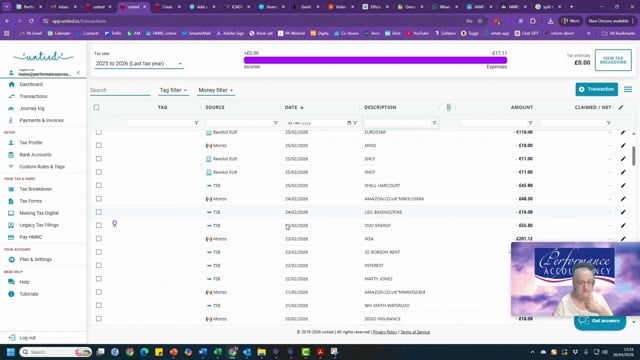Open the Date column filter funnel
Screen dimensions: 640x360
click(x=355, y=123)
